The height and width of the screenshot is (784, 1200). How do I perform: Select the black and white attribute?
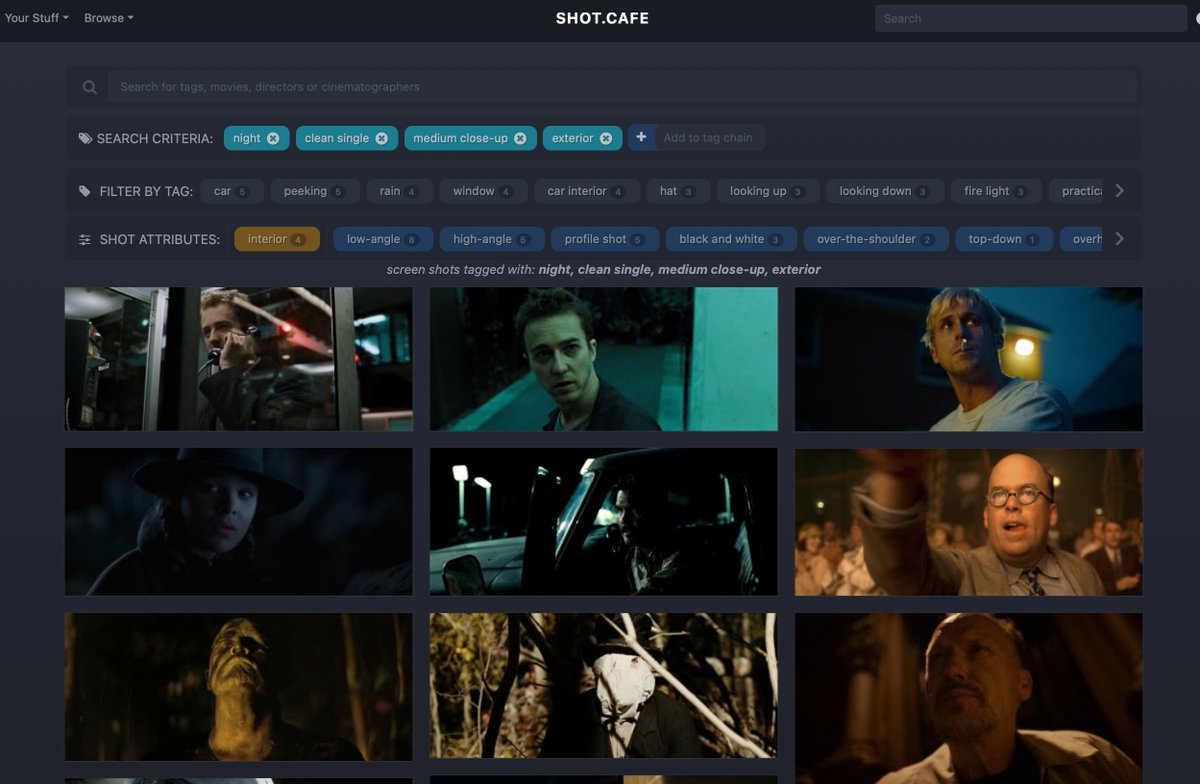(x=731, y=239)
